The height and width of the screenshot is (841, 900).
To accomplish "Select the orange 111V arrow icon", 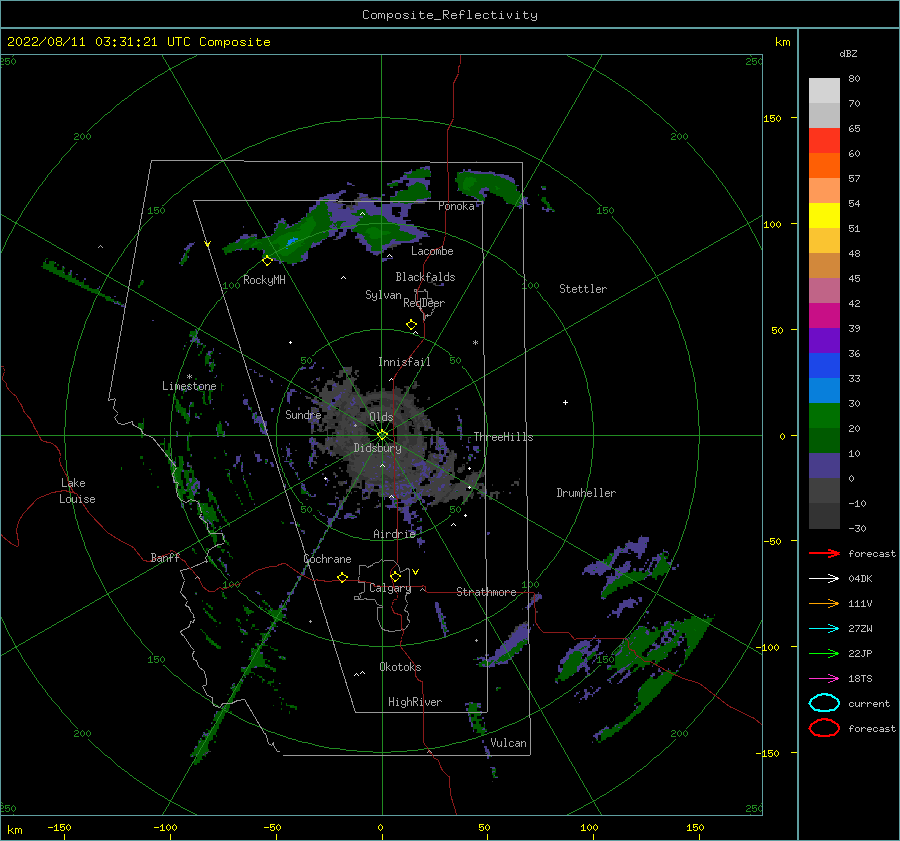I will [x=824, y=603].
